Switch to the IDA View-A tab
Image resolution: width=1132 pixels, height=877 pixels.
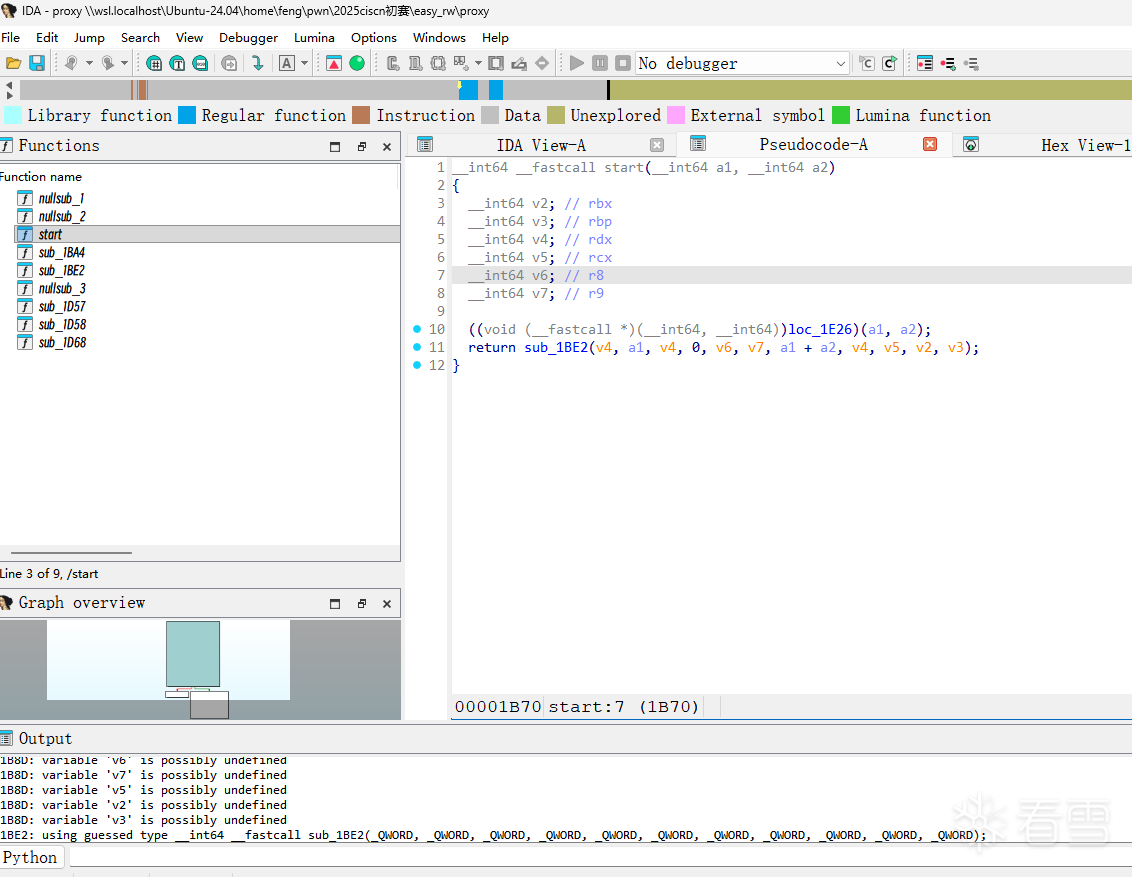pyautogui.click(x=540, y=145)
